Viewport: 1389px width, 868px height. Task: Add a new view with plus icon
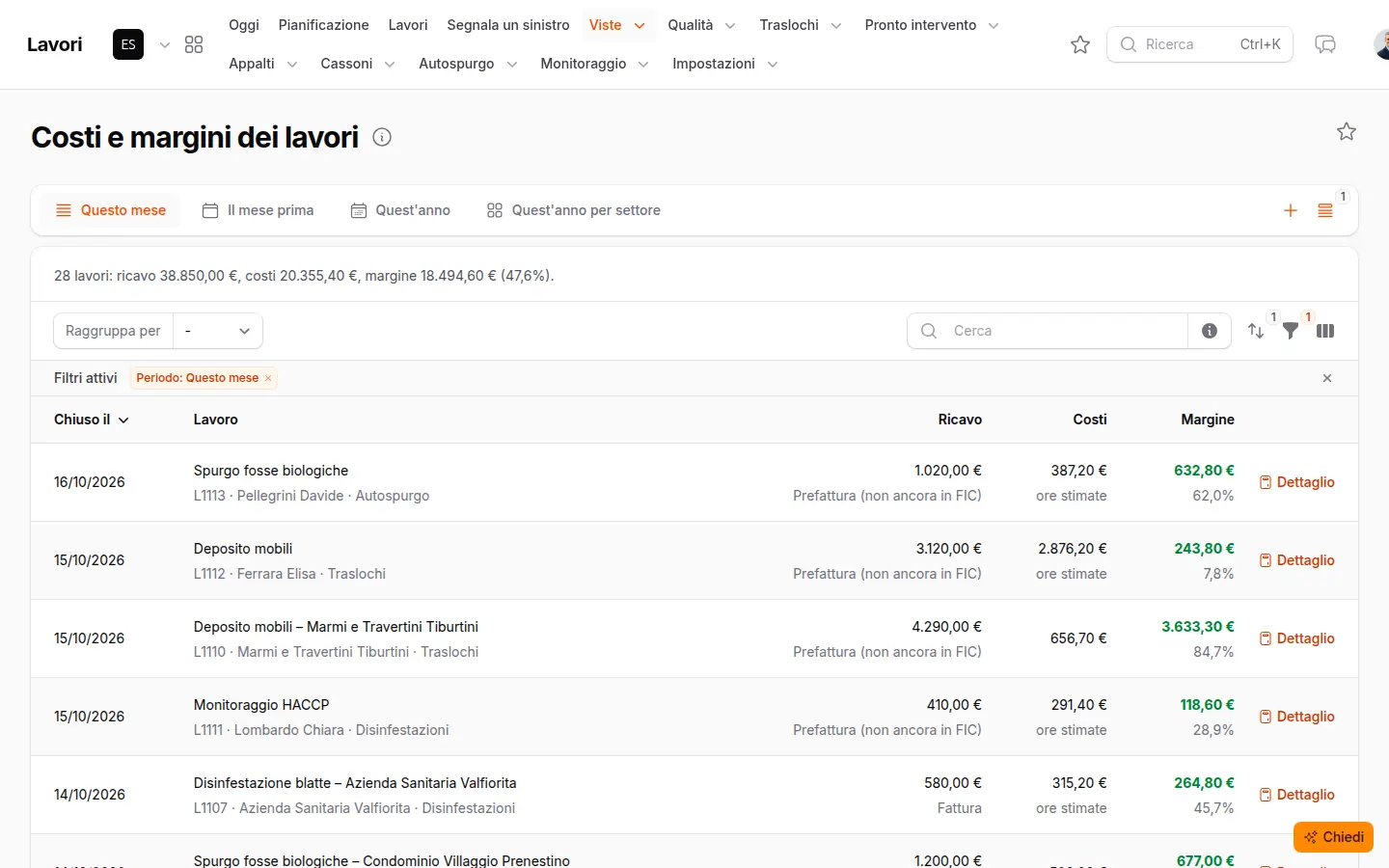click(1291, 210)
